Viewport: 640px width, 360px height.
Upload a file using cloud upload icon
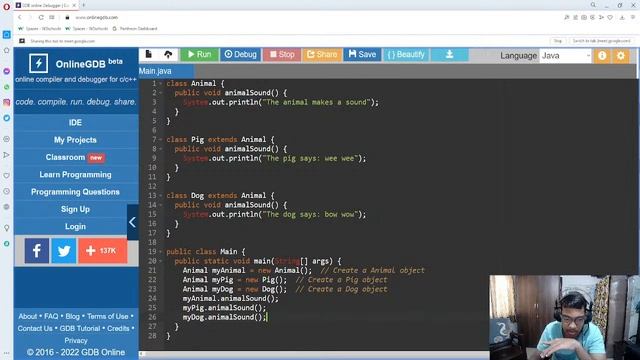pos(168,54)
